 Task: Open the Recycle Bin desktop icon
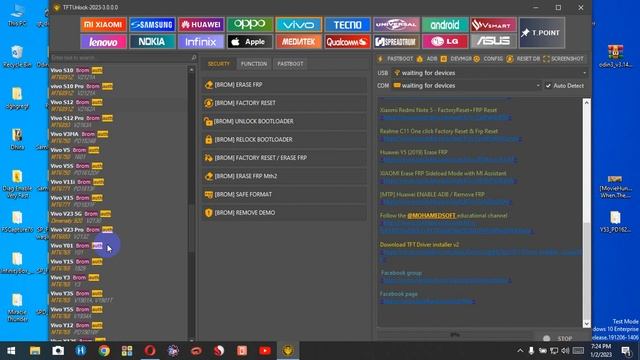[x=17, y=57]
